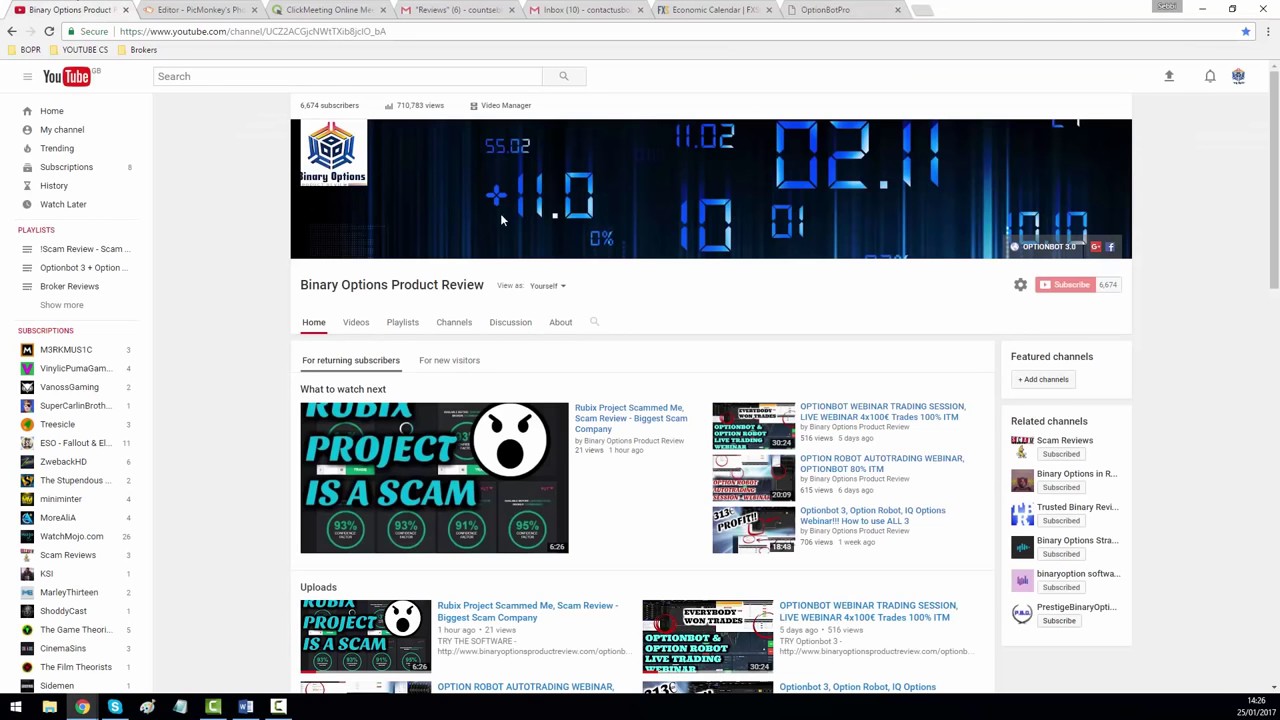Screen dimensions: 1280x720
Task: Open Scam Reviews related channel
Action: (1065, 440)
